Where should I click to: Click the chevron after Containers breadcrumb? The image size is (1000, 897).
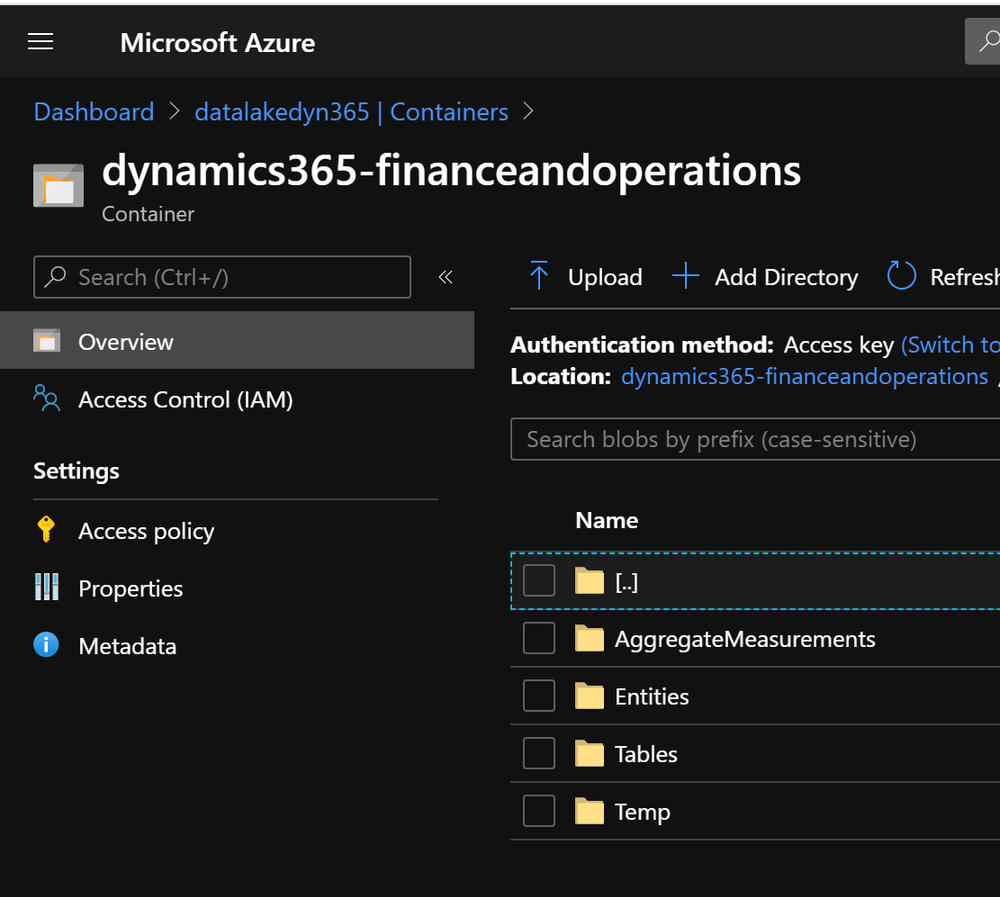pyautogui.click(x=527, y=112)
